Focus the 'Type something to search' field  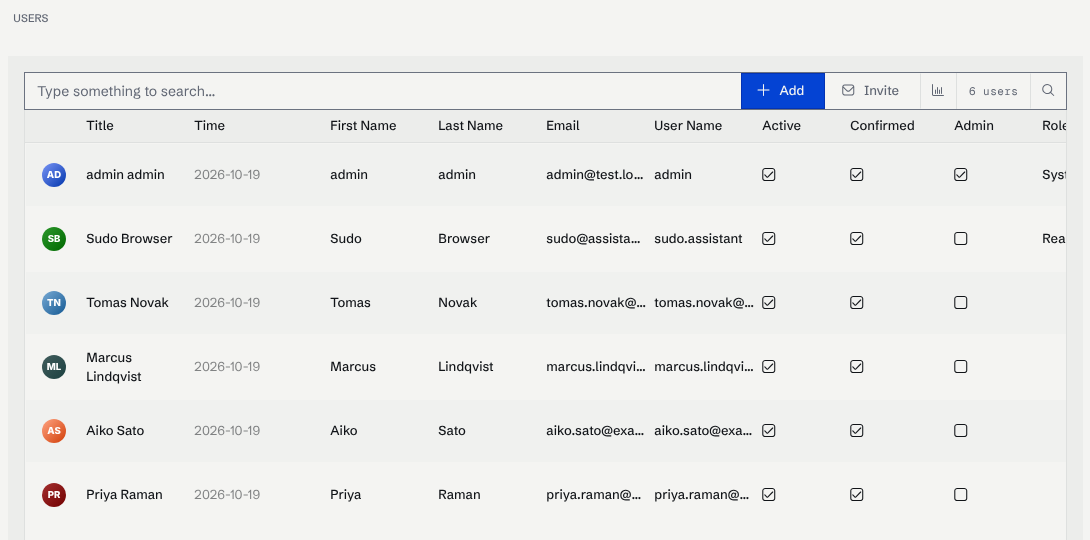382,91
